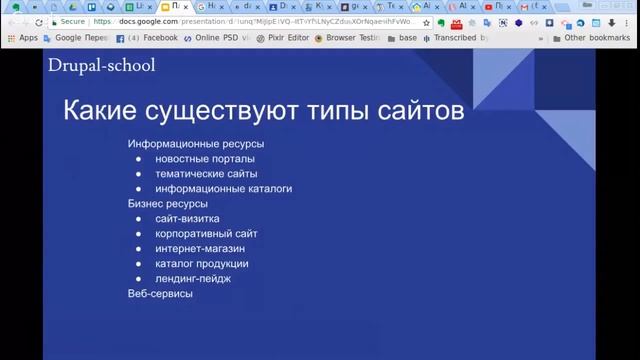Switch to the pinned Evernote tab
Image resolution: width=640 pixels, height=360 pixels.
click(16, 7)
